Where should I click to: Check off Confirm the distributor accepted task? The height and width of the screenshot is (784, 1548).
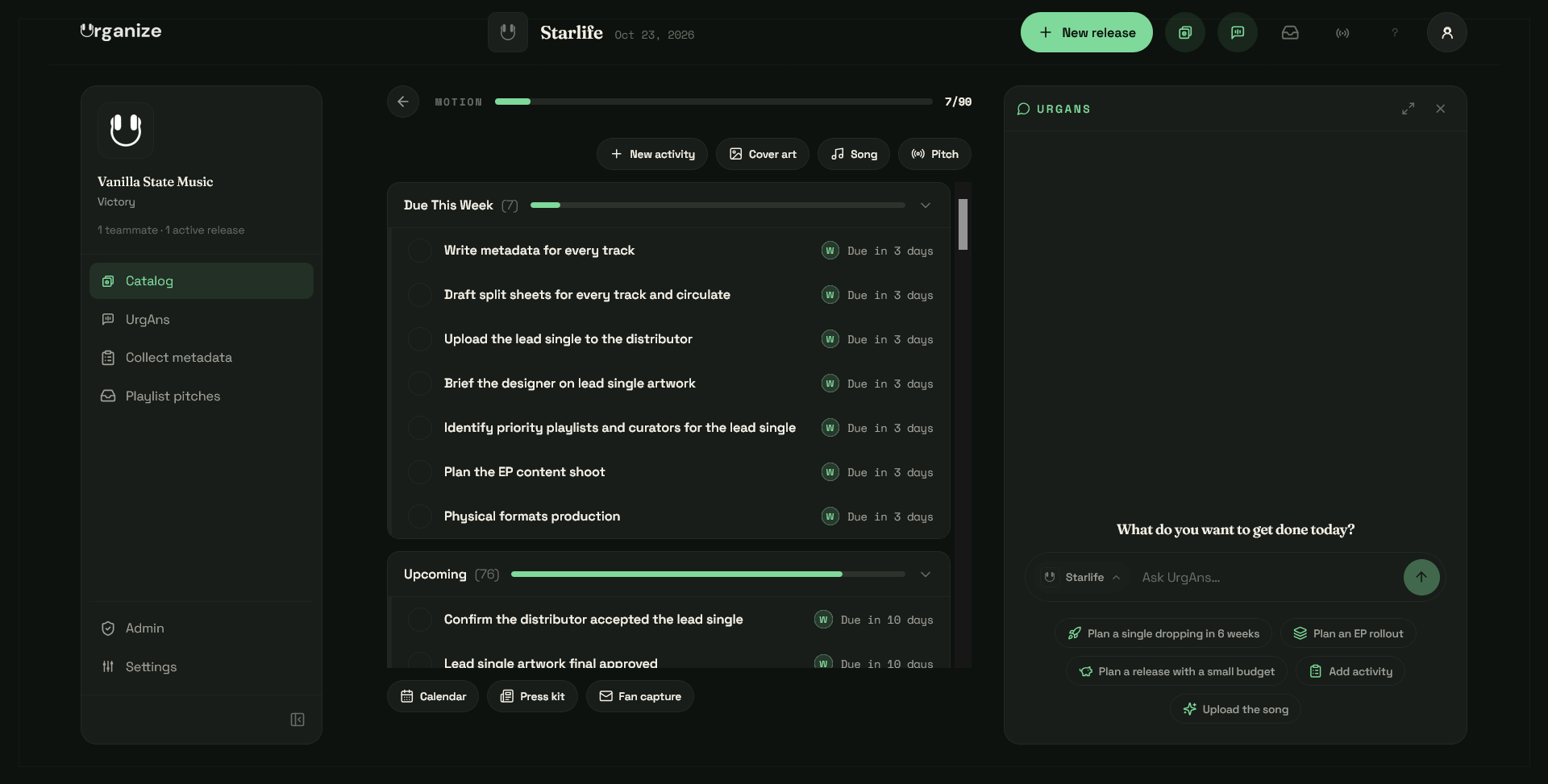pyautogui.click(x=419, y=620)
